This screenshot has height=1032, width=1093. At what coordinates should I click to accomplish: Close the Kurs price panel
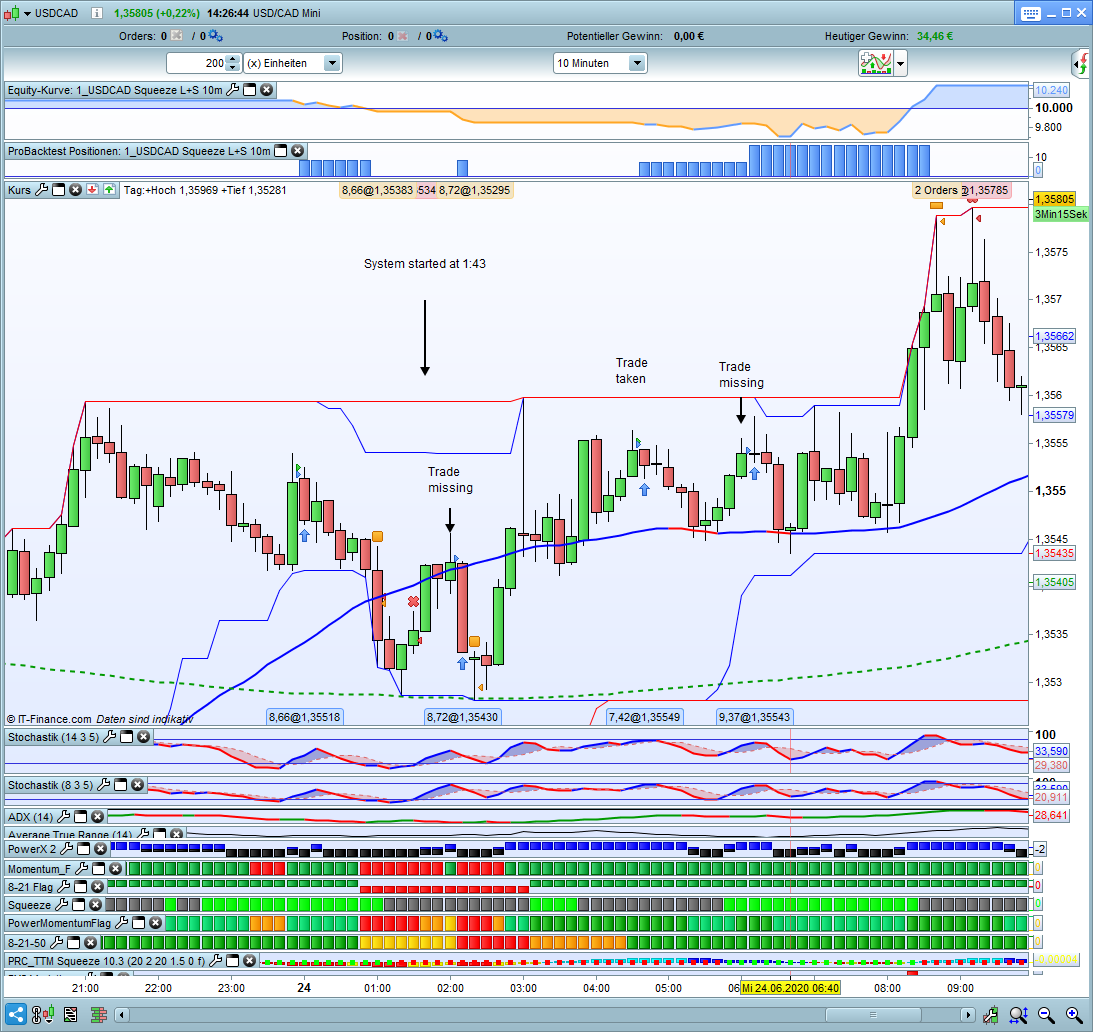[x=75, y=190]
